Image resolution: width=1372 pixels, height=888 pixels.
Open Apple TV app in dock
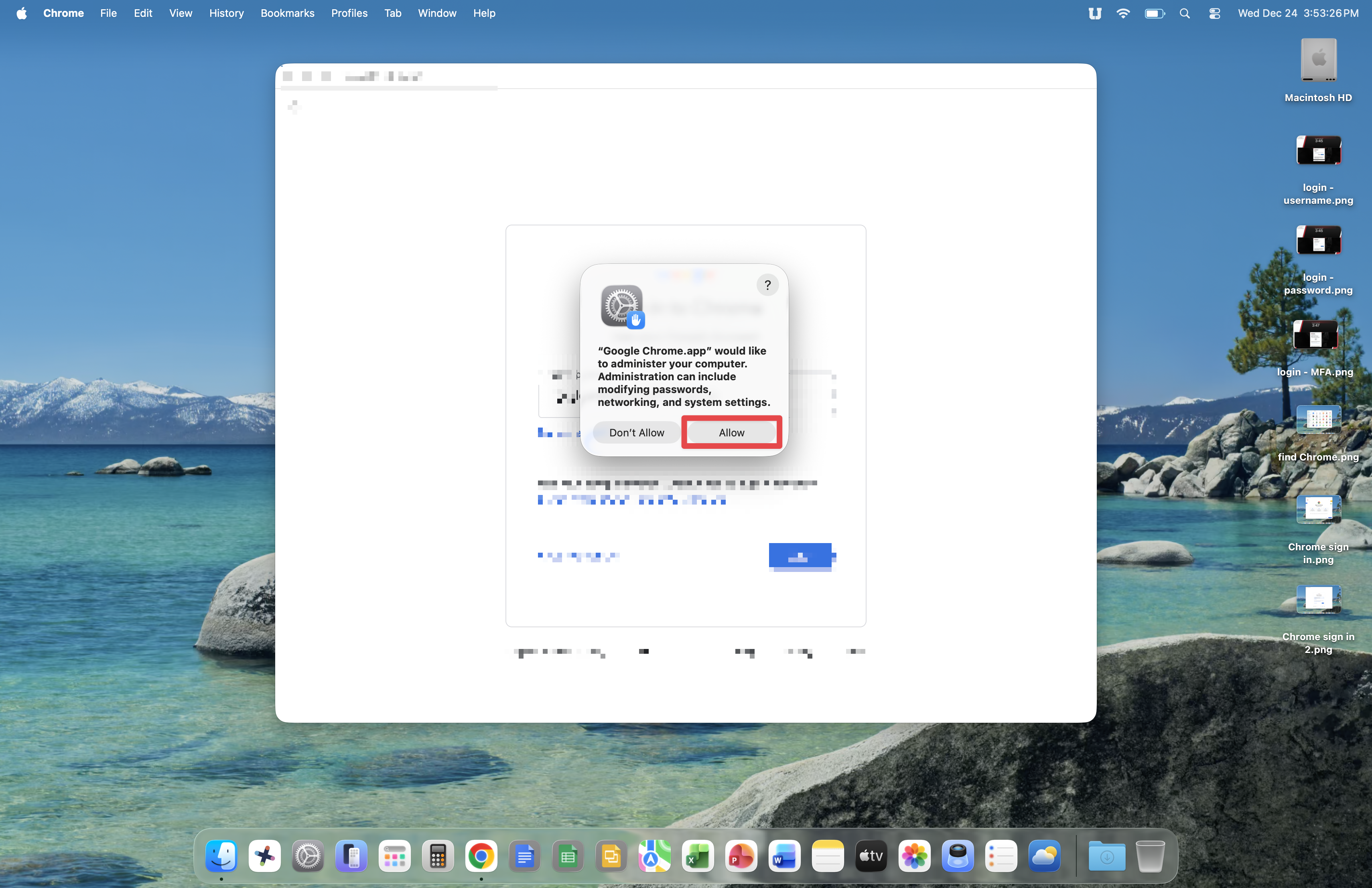871,856
